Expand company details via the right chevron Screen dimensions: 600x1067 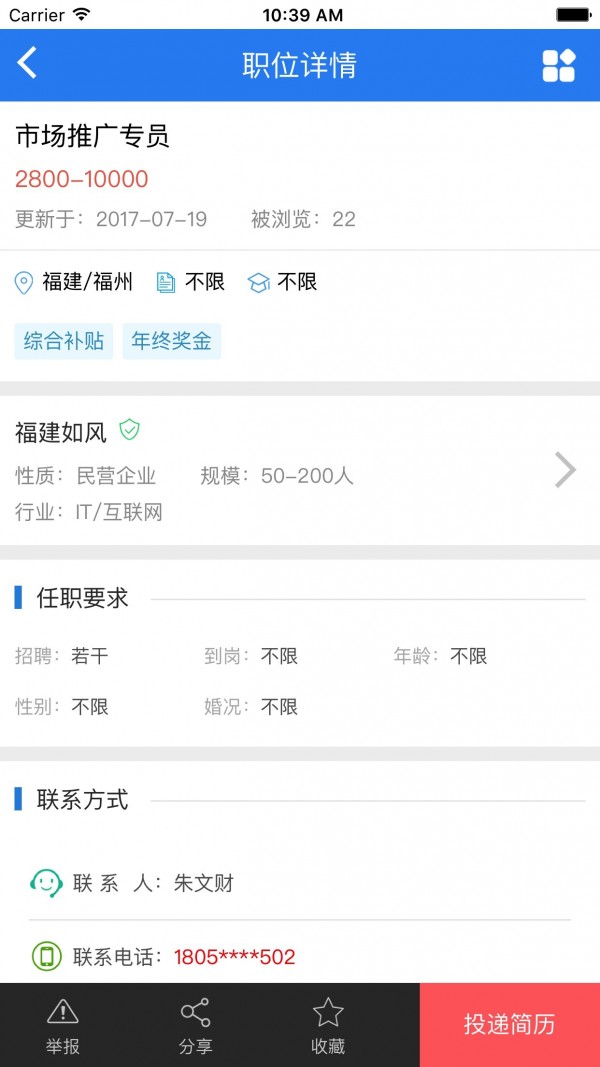coord(565,470)
